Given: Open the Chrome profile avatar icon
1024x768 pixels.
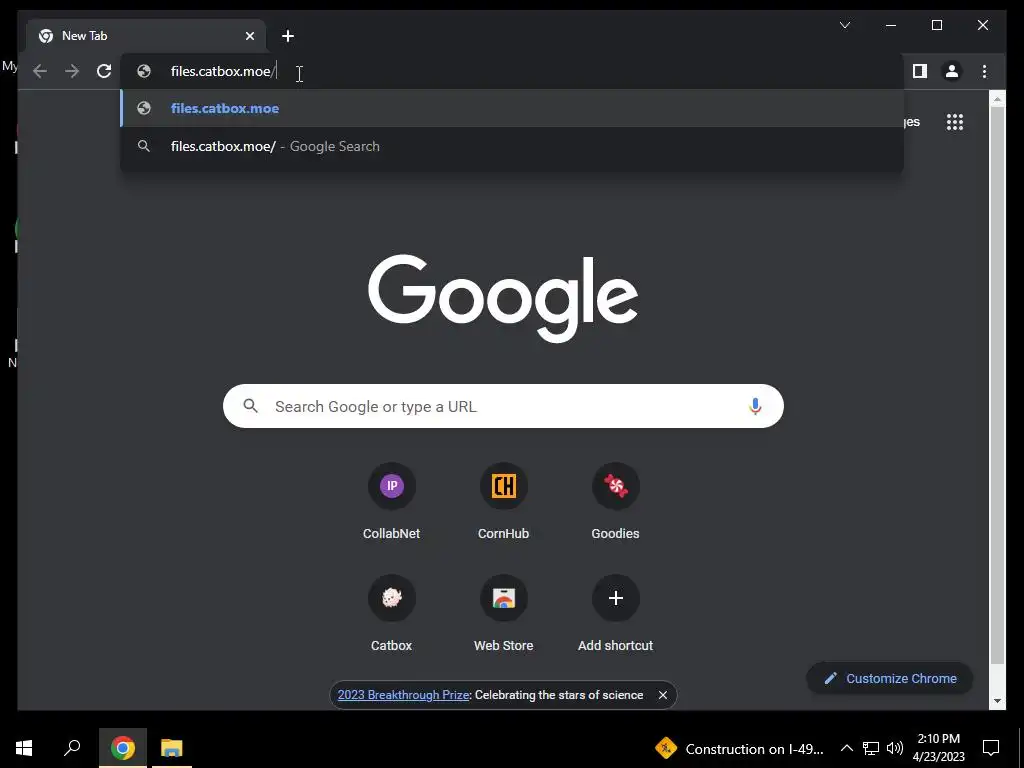Looking at the screenshot, I should coord(952,71).
